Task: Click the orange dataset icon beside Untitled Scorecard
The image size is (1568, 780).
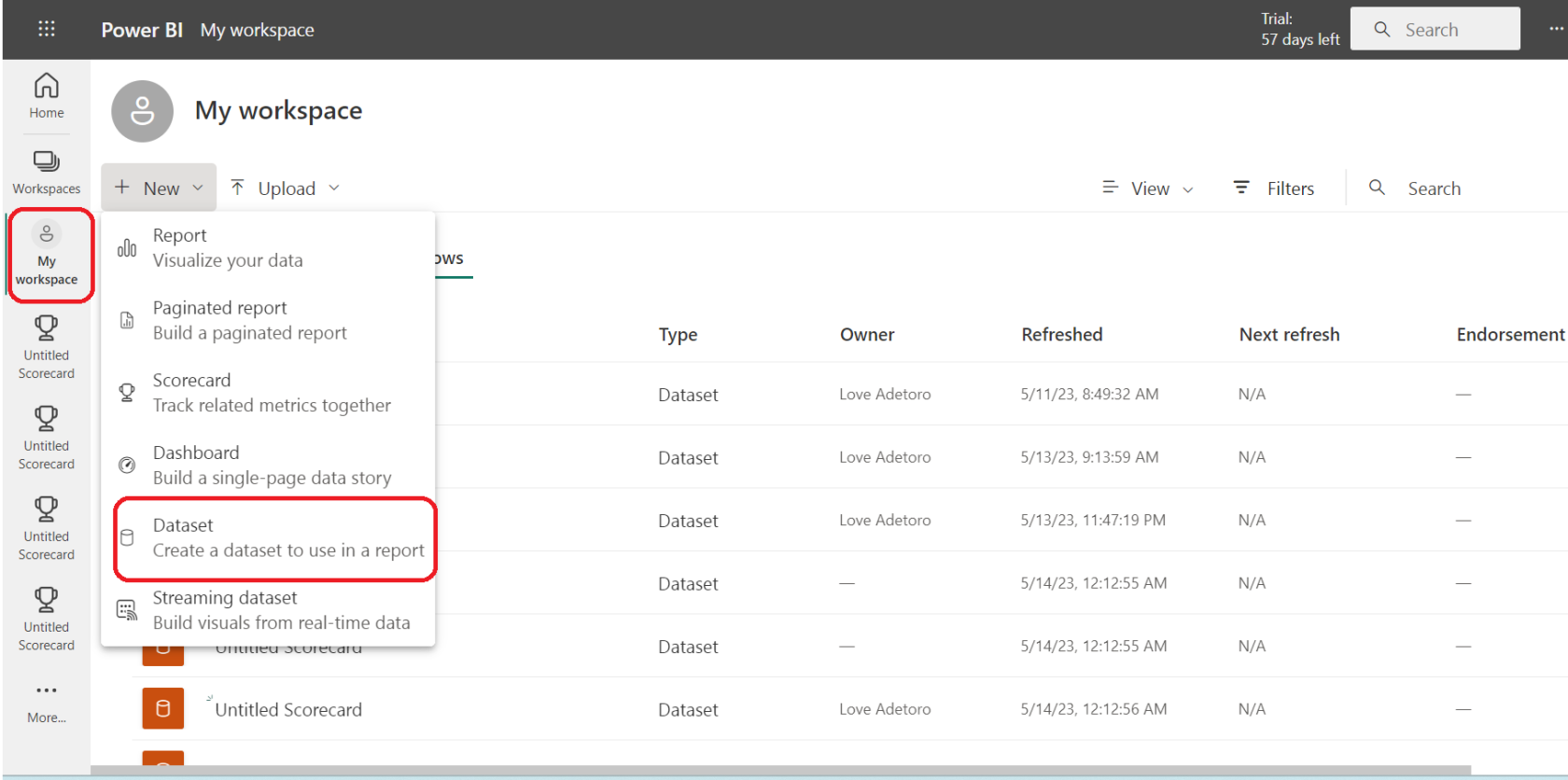Action: pyautogui.click(x=162, y=709)
